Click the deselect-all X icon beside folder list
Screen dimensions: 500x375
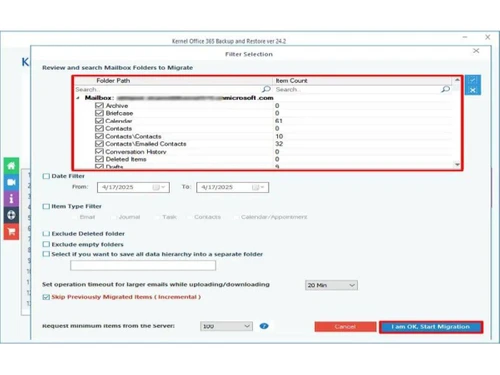tap(473, 90)
